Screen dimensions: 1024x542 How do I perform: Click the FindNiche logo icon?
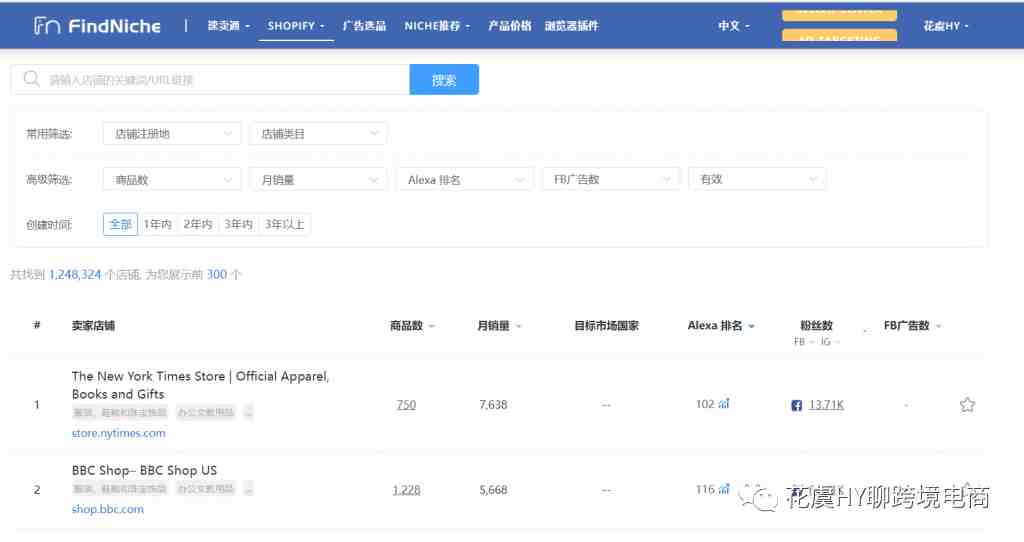coord(46,26)
